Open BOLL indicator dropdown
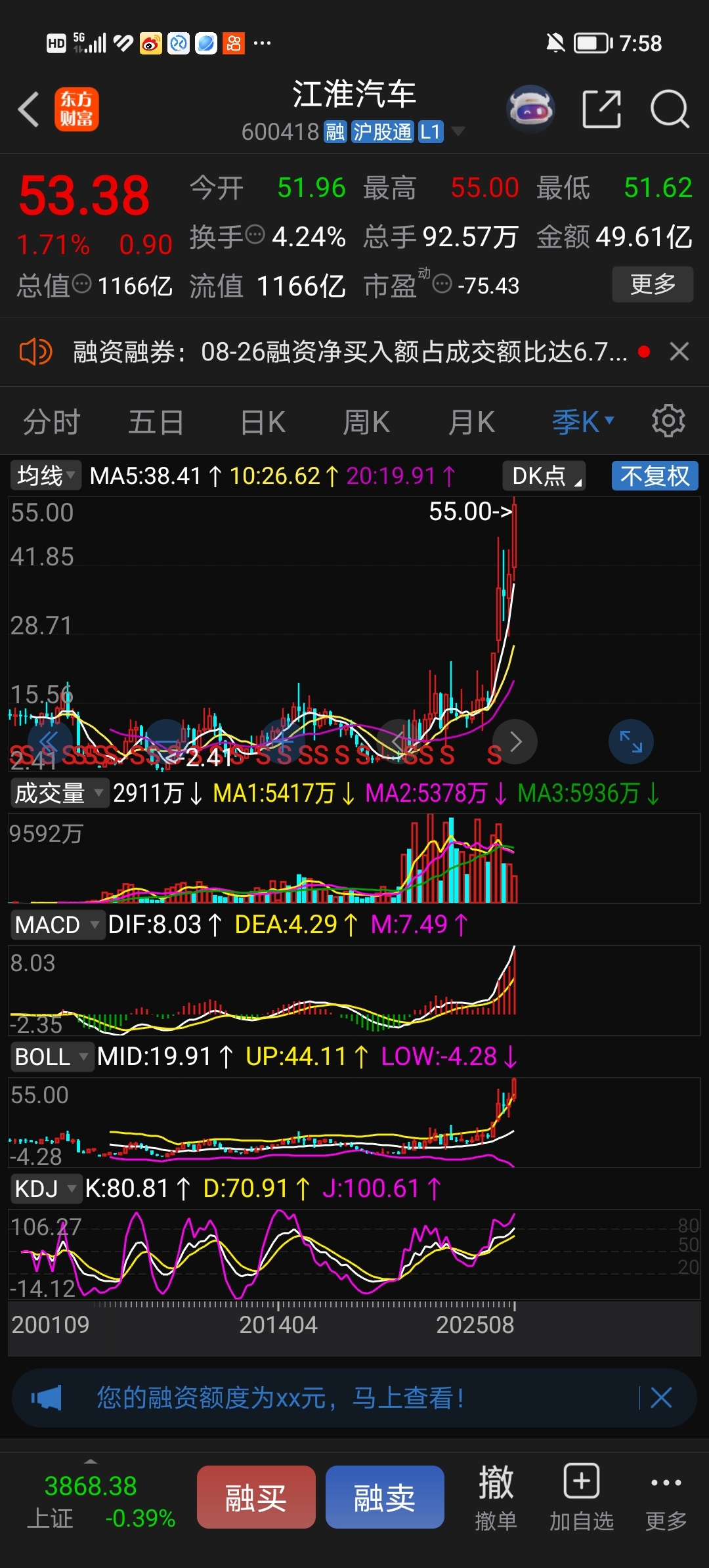 [51, 1056]
